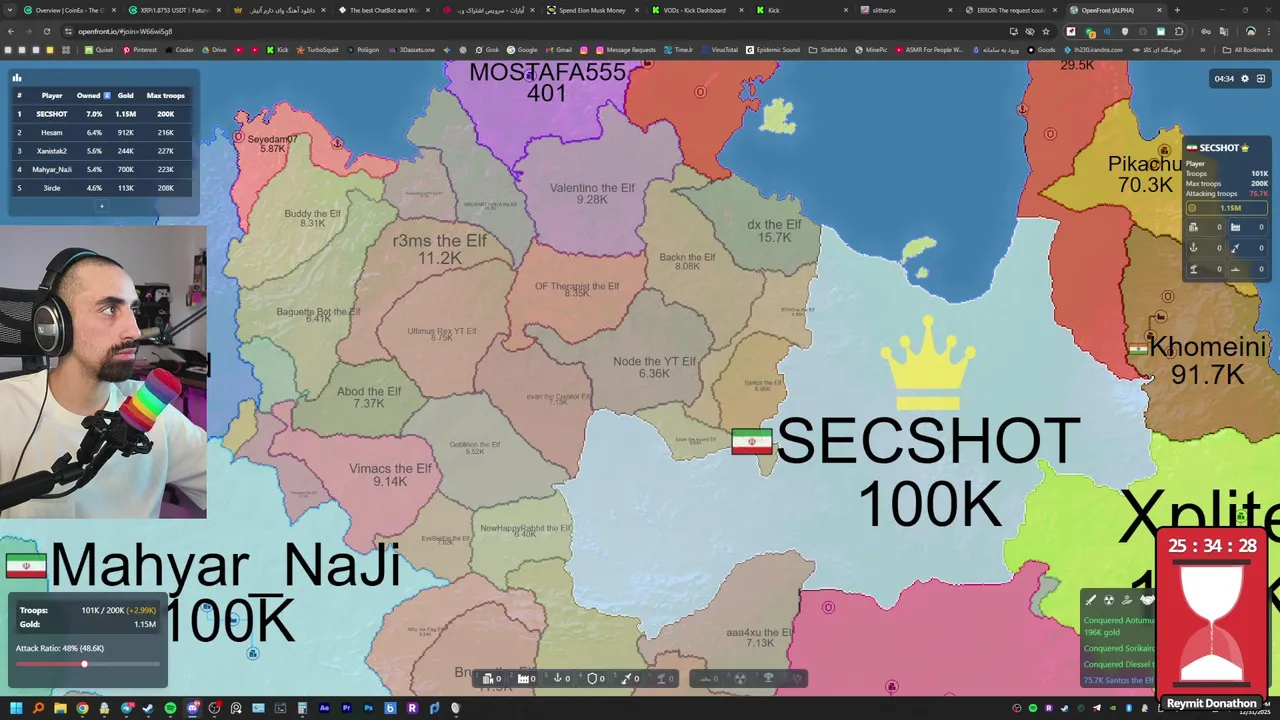Select the factory build icon in bottom toolbar

(x=522, y=679)
